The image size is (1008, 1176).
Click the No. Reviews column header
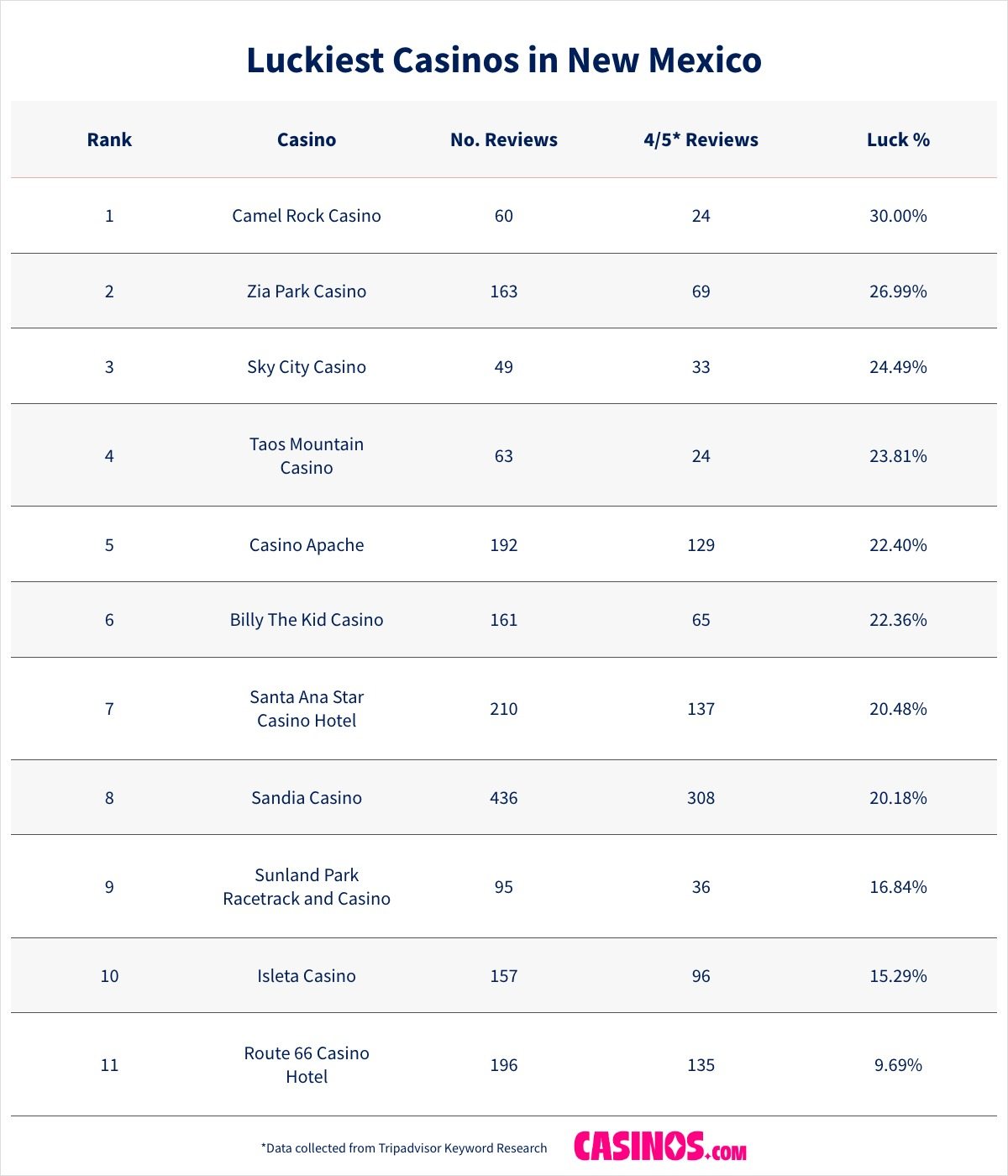504,139
